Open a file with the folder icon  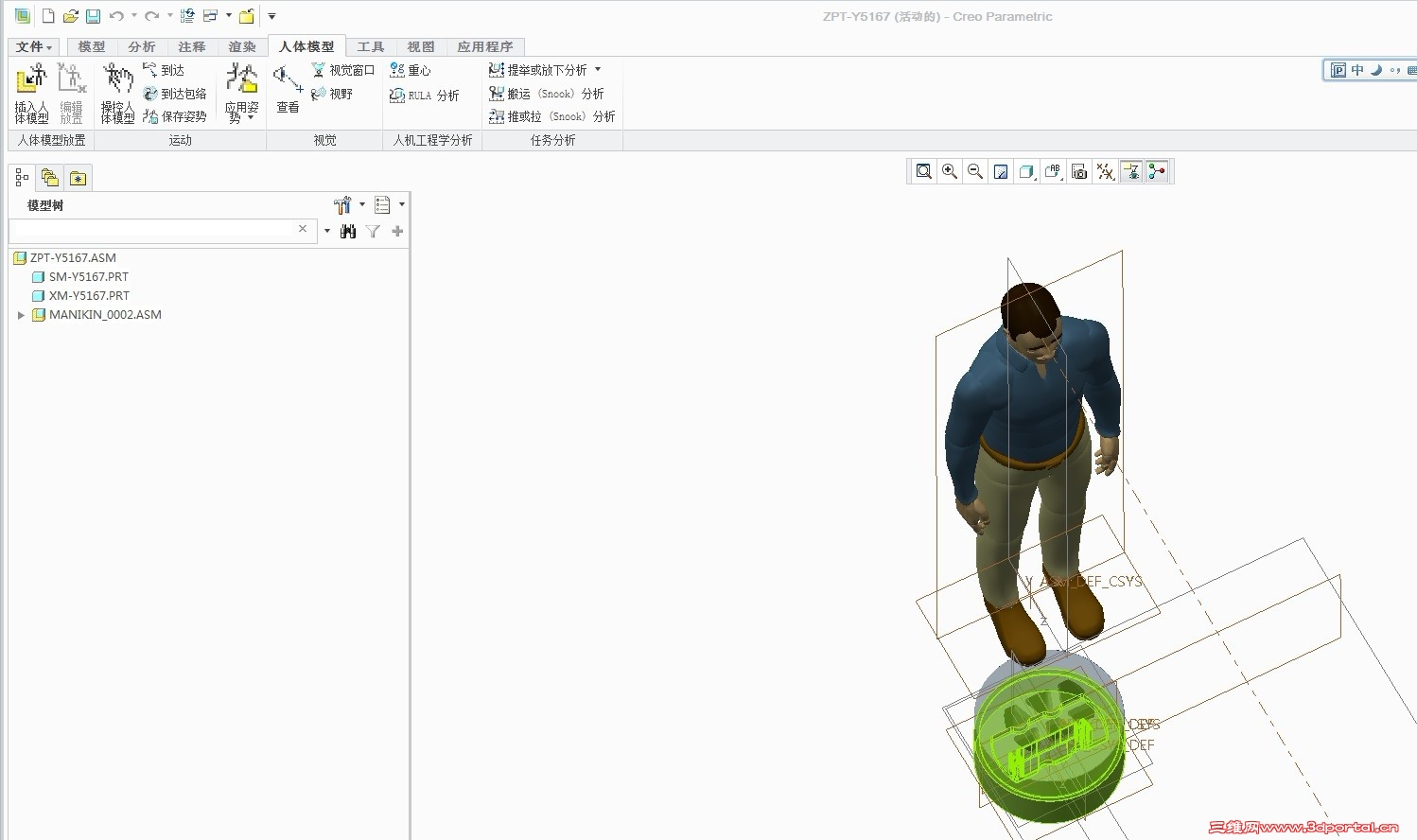click(x=70, y=16)
